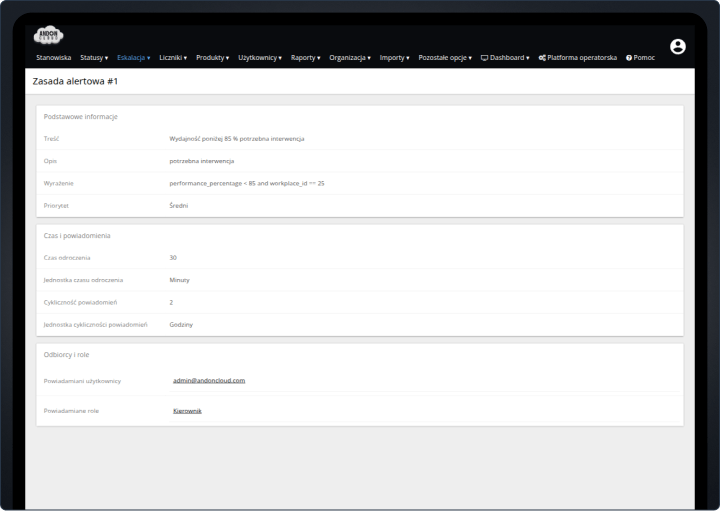Click the AndonCloud logo
Image resolution: width=720 pixels, height=511 pixels.
(x=48, y=36)
